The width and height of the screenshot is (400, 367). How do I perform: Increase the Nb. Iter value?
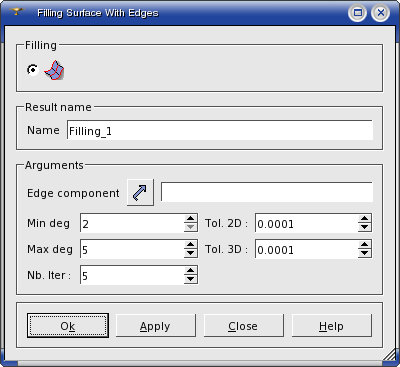[190, 271]
